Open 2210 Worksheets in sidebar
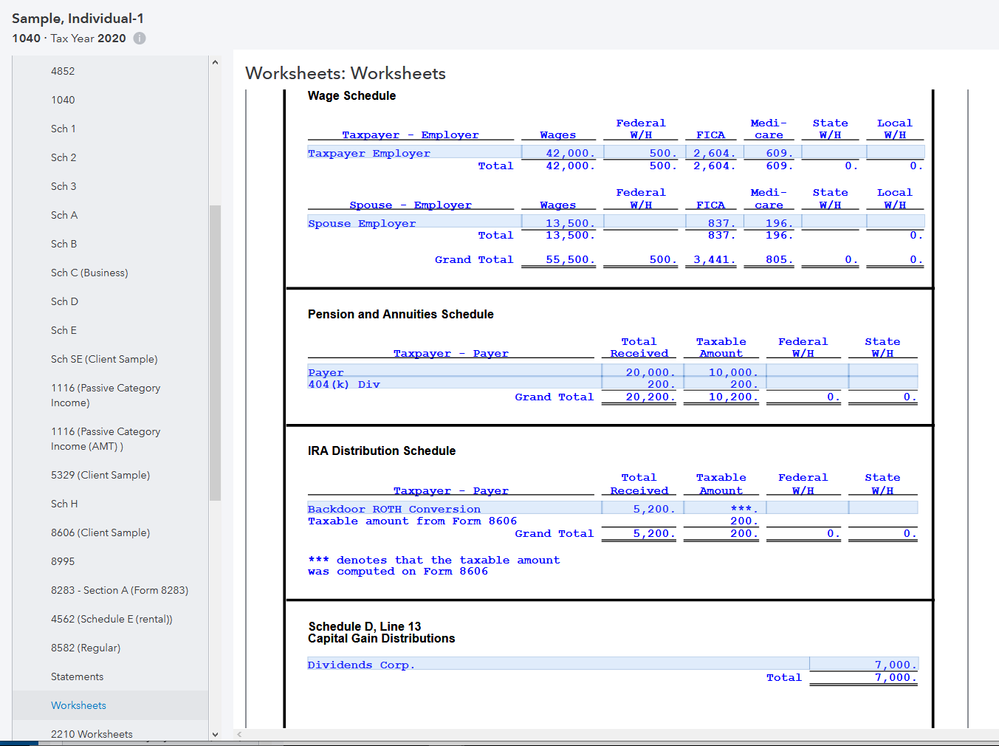 pyautogui.click(x=91, y=734)
